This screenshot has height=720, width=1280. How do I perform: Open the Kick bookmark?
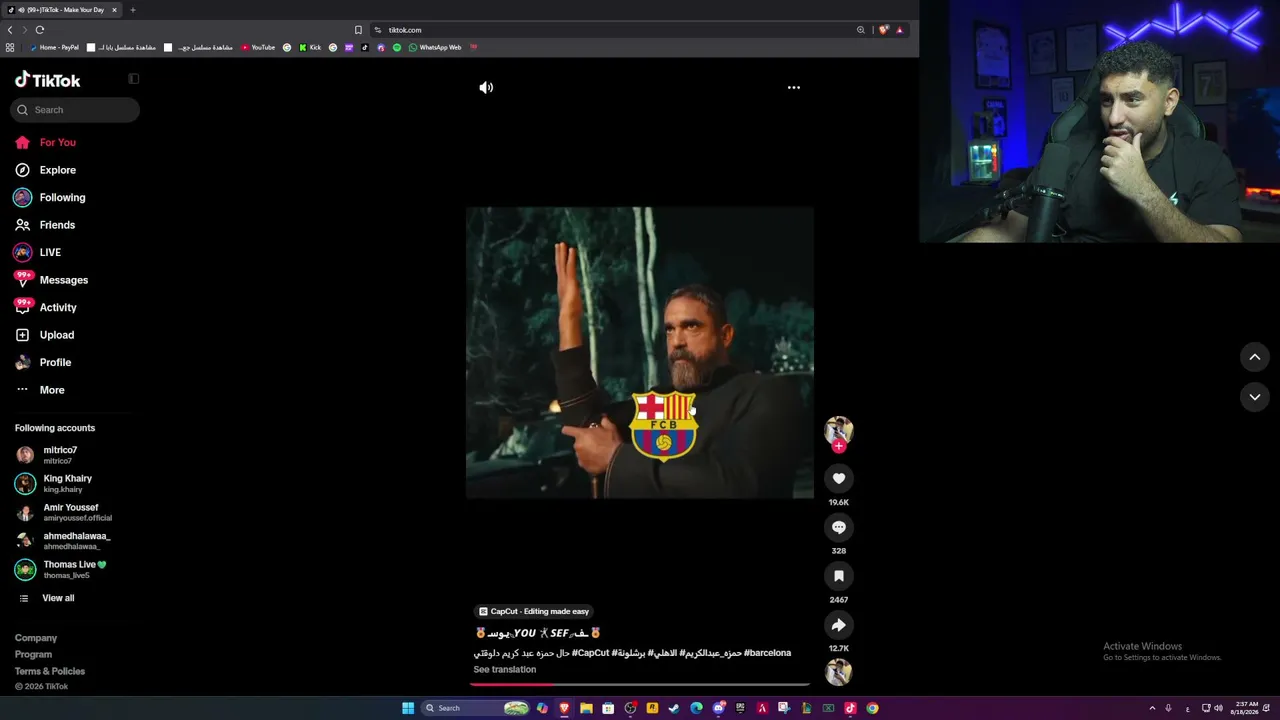[310, 47]
